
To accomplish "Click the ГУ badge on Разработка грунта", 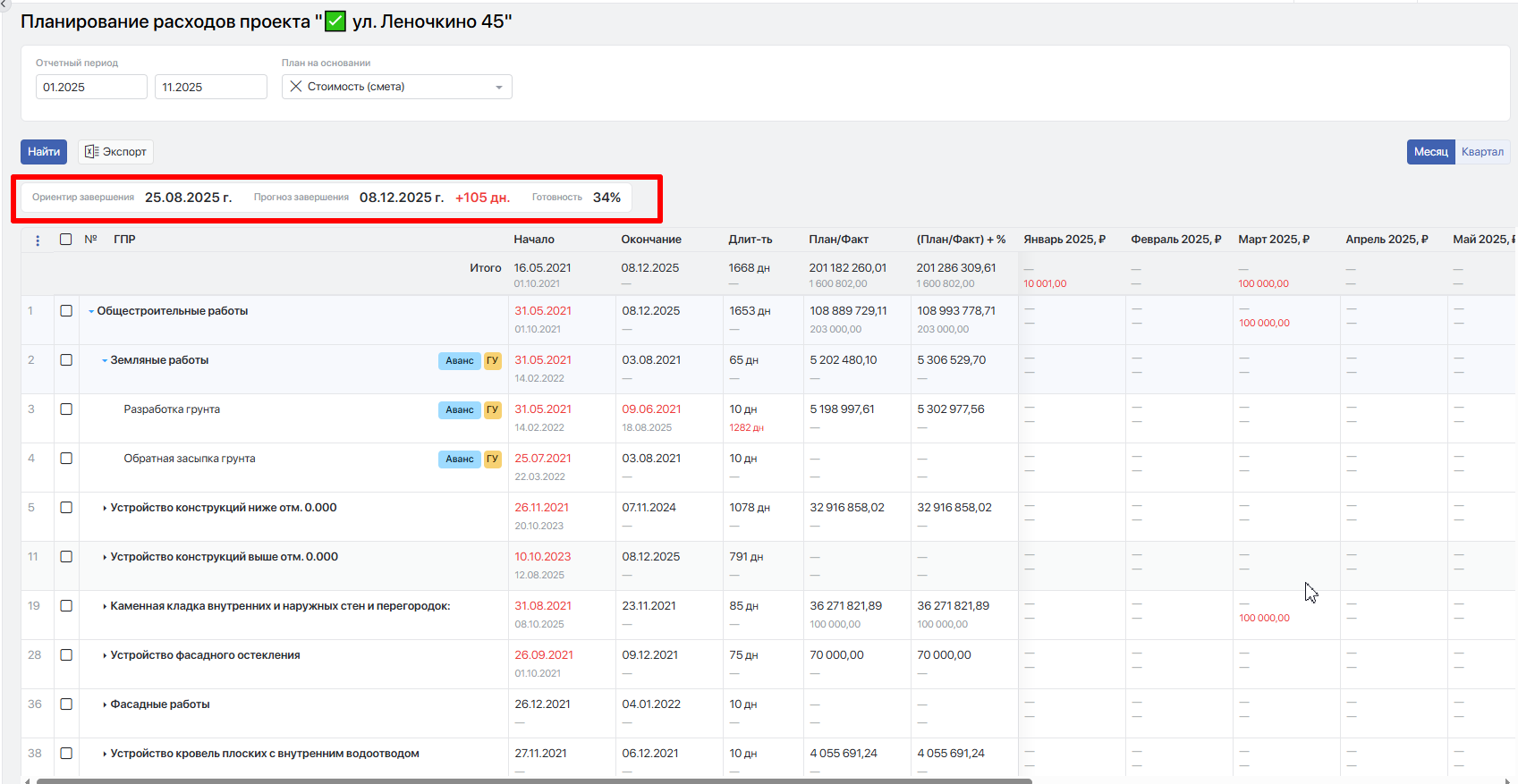I will (x=492, y=410).
